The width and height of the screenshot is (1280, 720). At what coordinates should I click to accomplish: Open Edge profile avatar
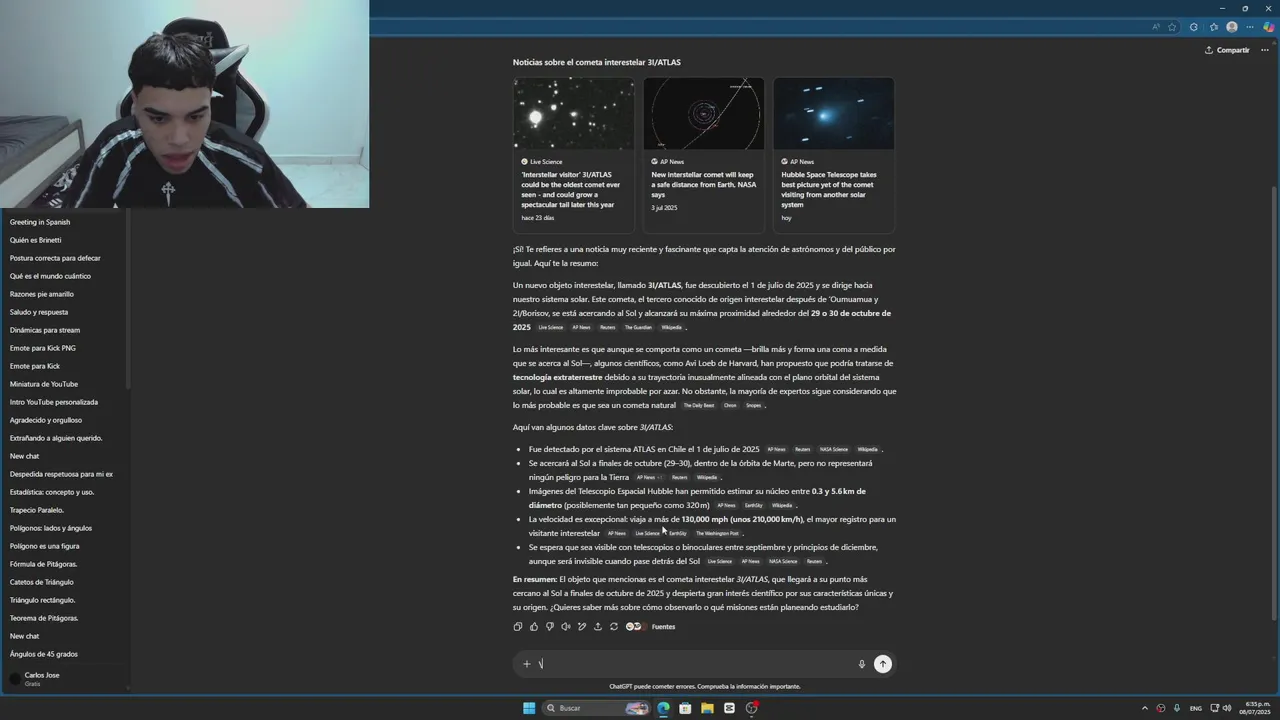(1232, 27)
